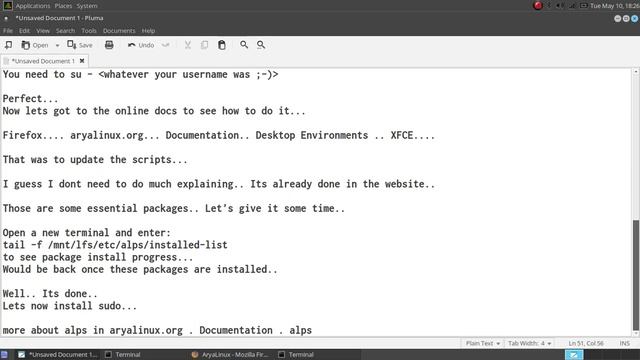This screenshot has width=640, height=360.
Task: Click the Redo arrow icon
Action: (165, 45)
